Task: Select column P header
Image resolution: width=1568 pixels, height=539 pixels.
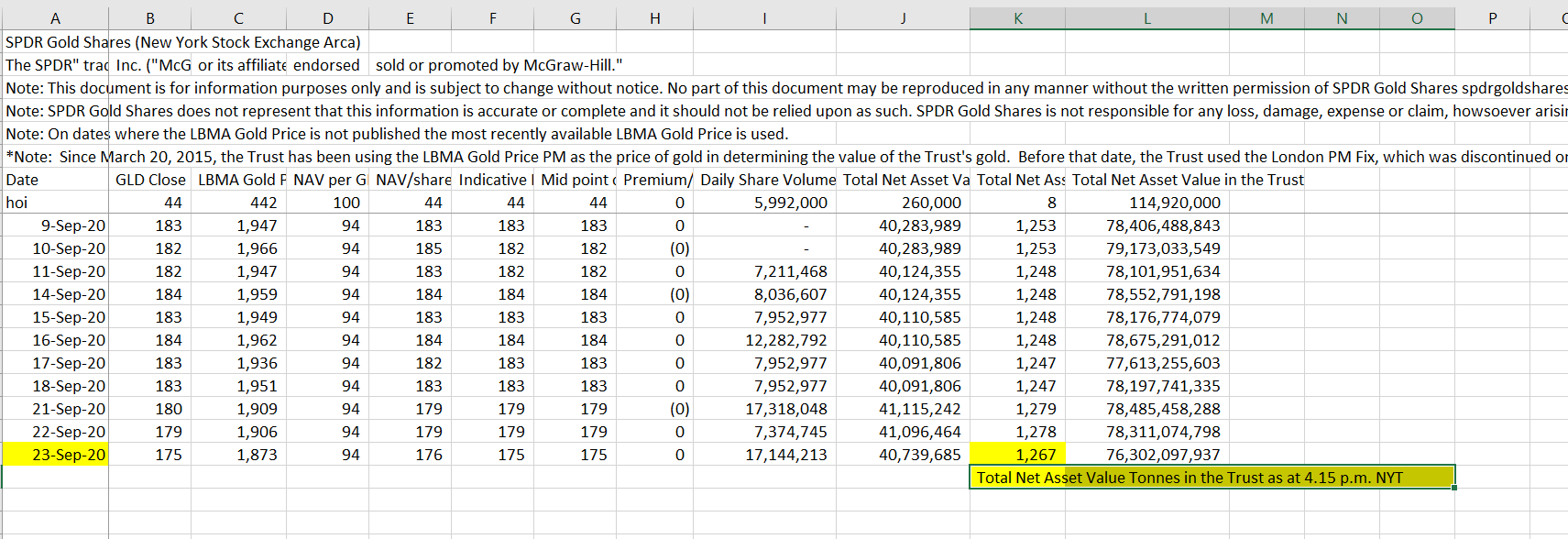Action: click(1493, 18)
